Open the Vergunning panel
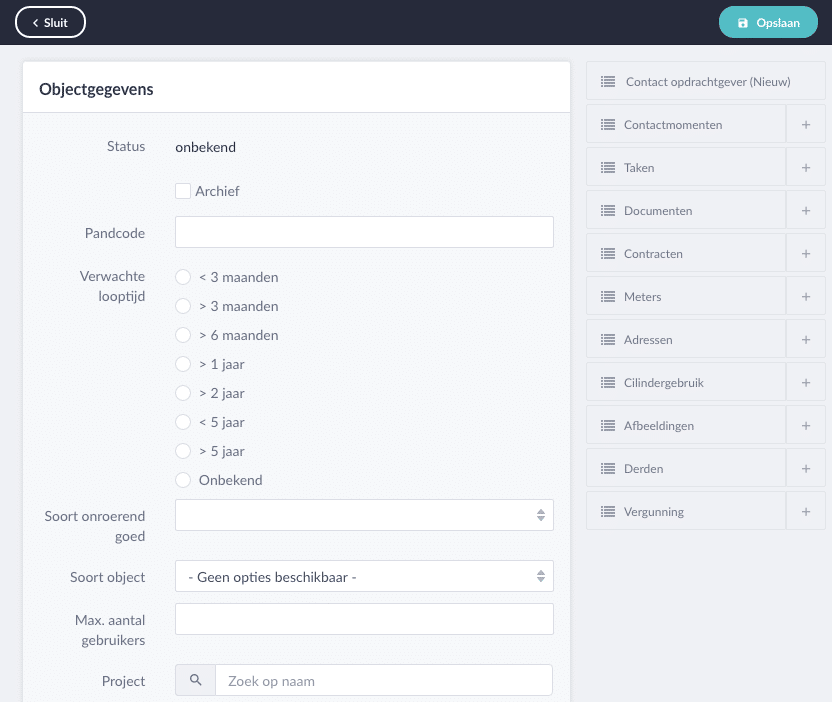The image size is (832, 702). 686,511
